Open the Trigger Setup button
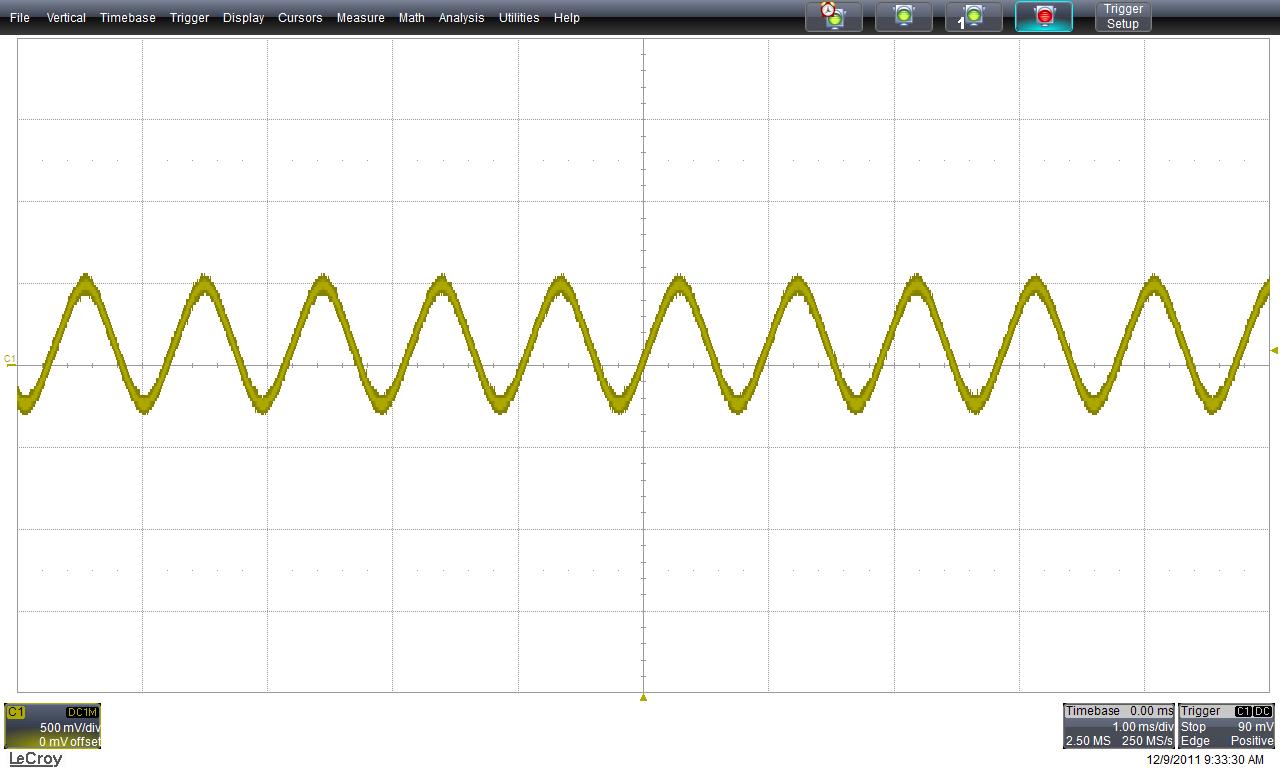The height and width of the screenshot is (768, 1280). pyautogui.click(x=1123, y=17)
